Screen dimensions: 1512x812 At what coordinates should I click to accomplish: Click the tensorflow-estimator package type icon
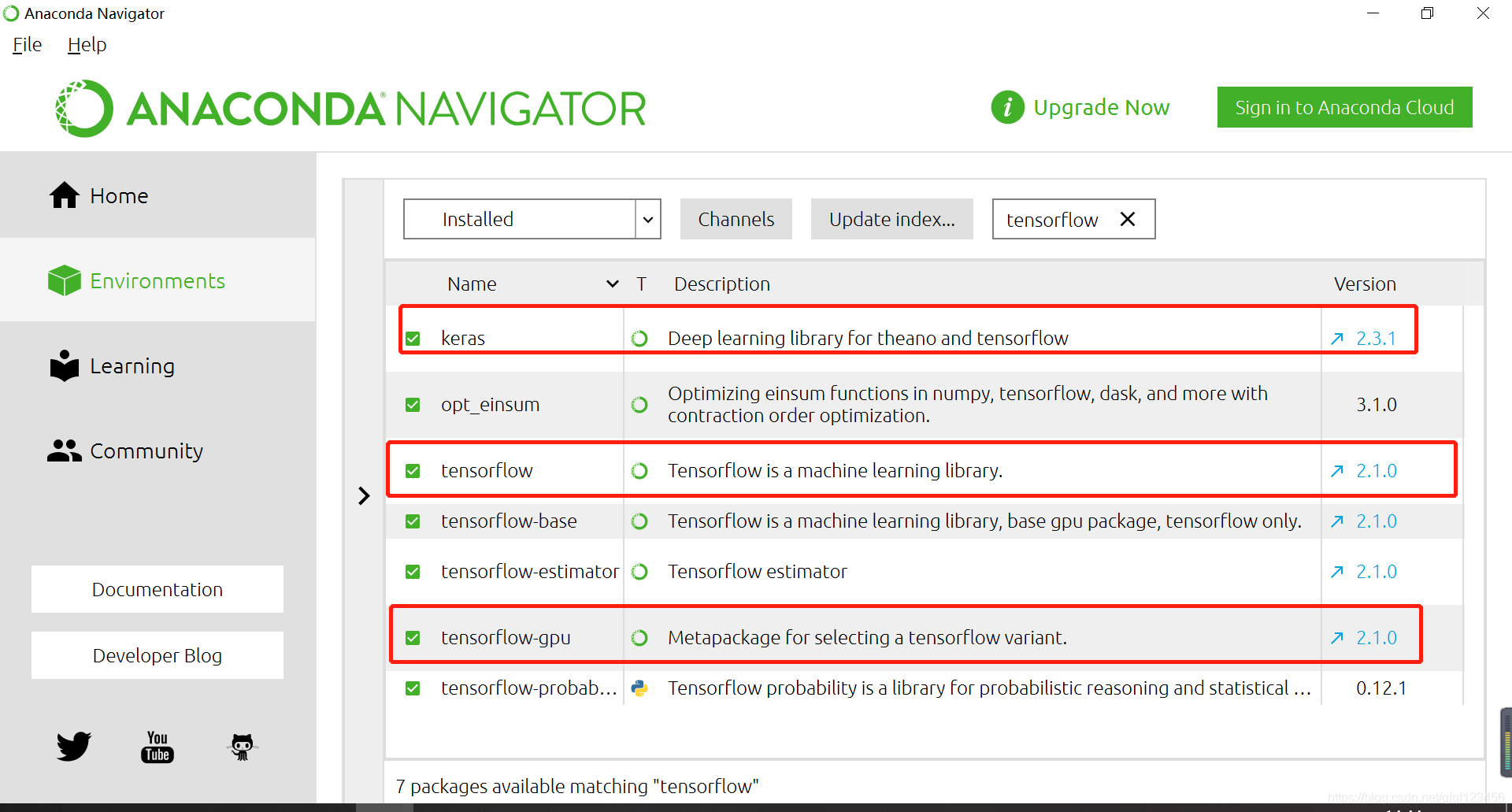[639, 572]
